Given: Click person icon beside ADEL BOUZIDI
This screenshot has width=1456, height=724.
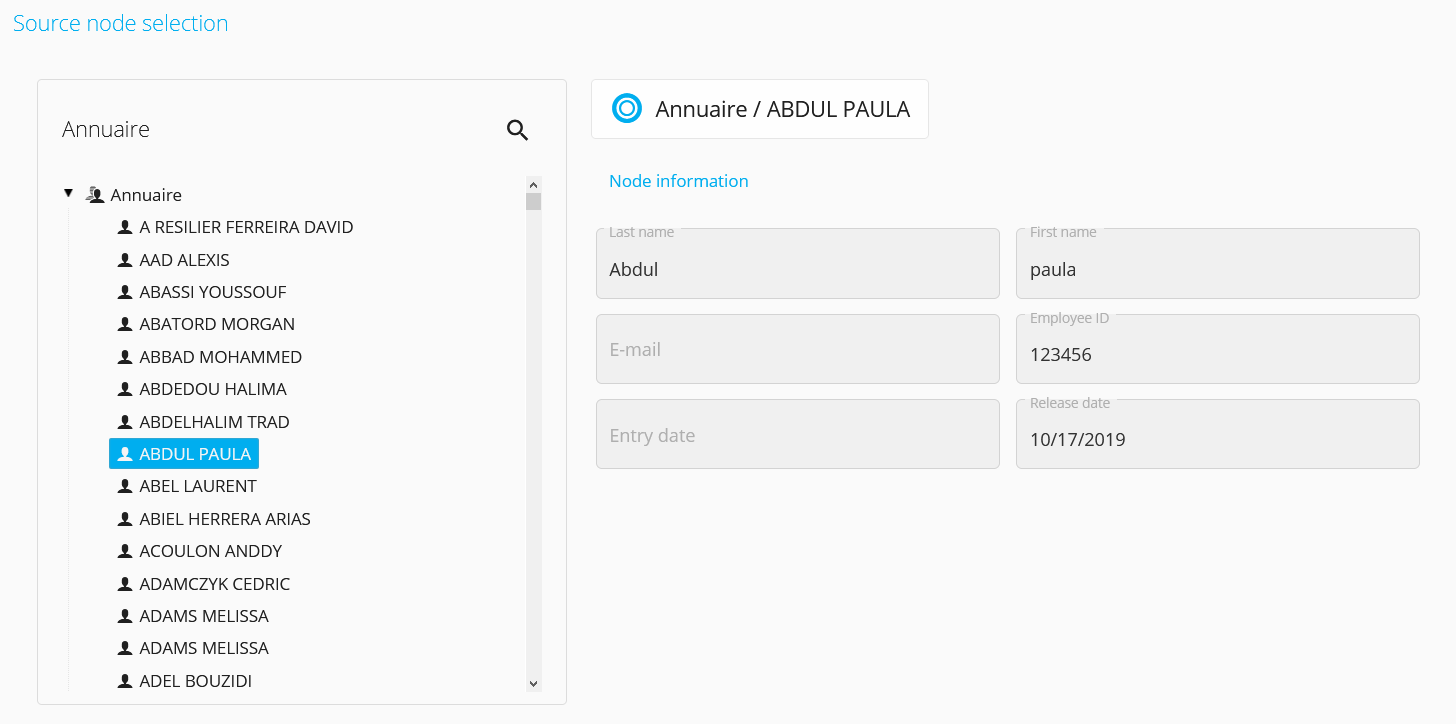Looking at the screenshot, I should pos(125,681).
